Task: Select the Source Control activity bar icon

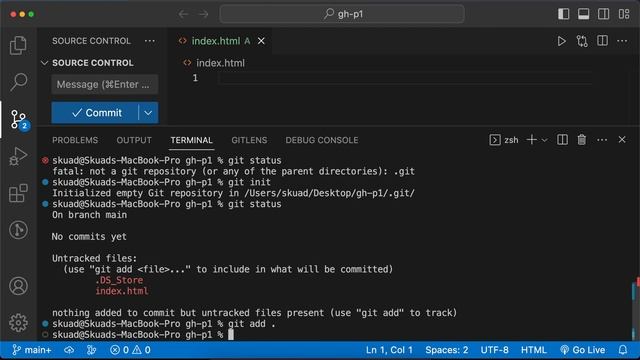Action: (x=18, y=119)
